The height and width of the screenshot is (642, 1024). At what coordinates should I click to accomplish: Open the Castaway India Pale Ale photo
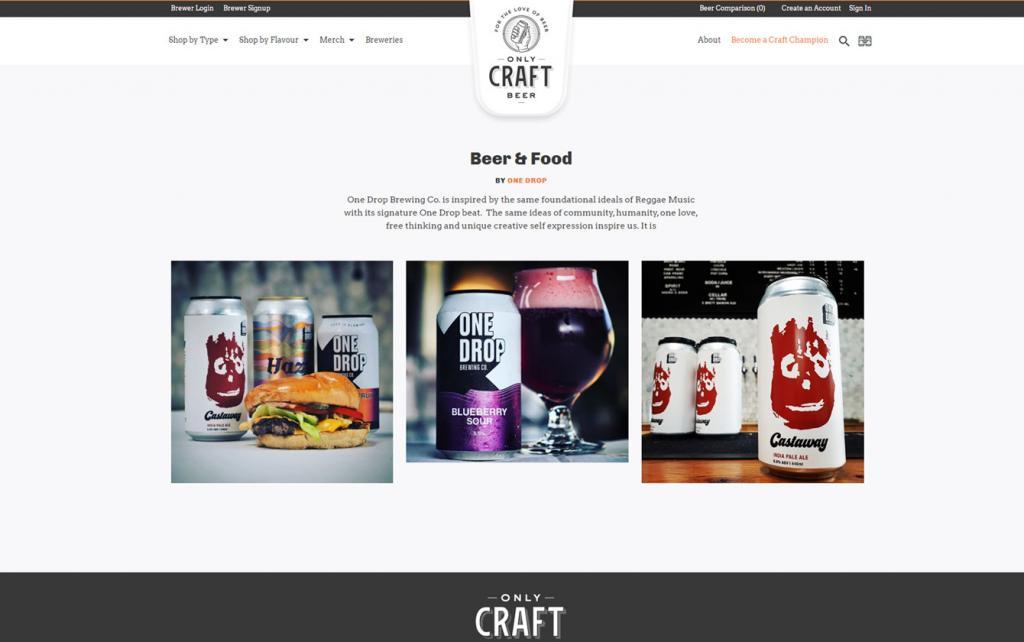pyautogui.click(x=752, y=372)
